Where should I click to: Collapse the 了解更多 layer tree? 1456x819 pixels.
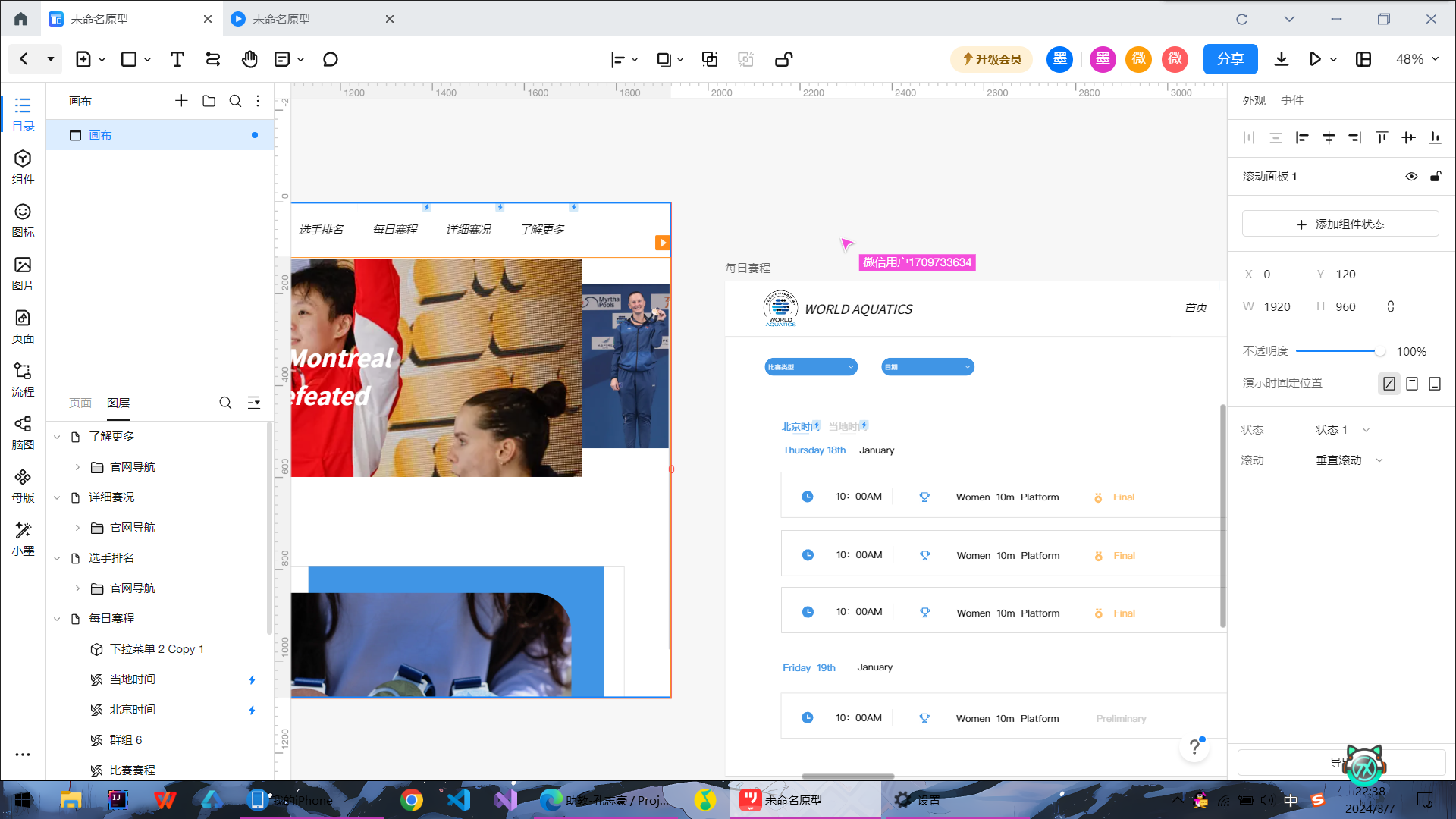(57, 437)
